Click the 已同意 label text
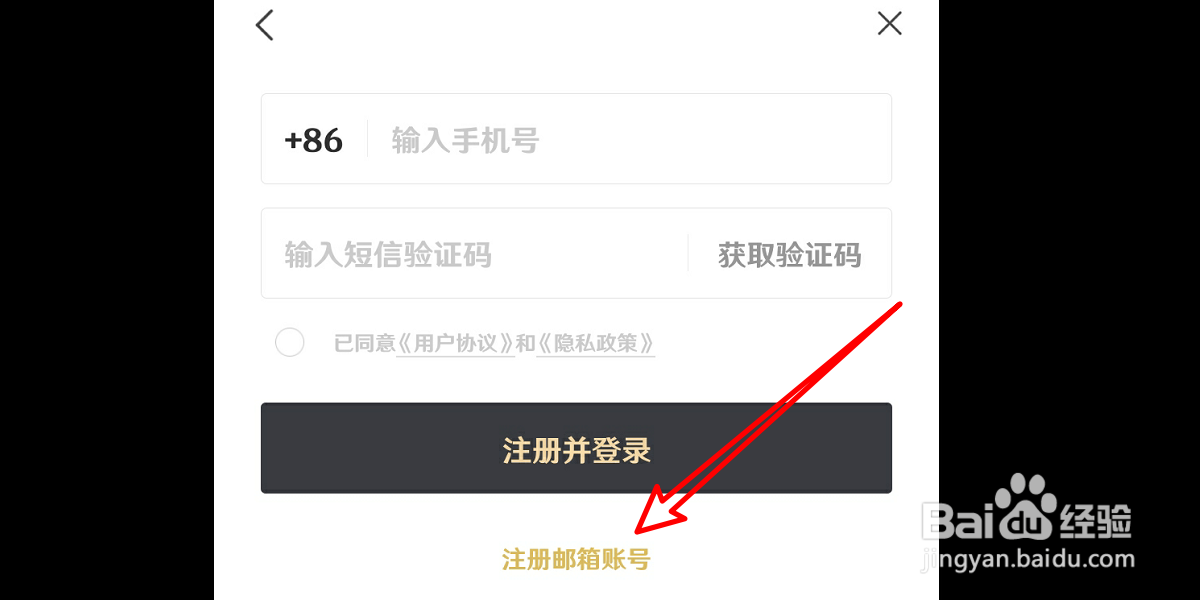 [x=364, y=344]
